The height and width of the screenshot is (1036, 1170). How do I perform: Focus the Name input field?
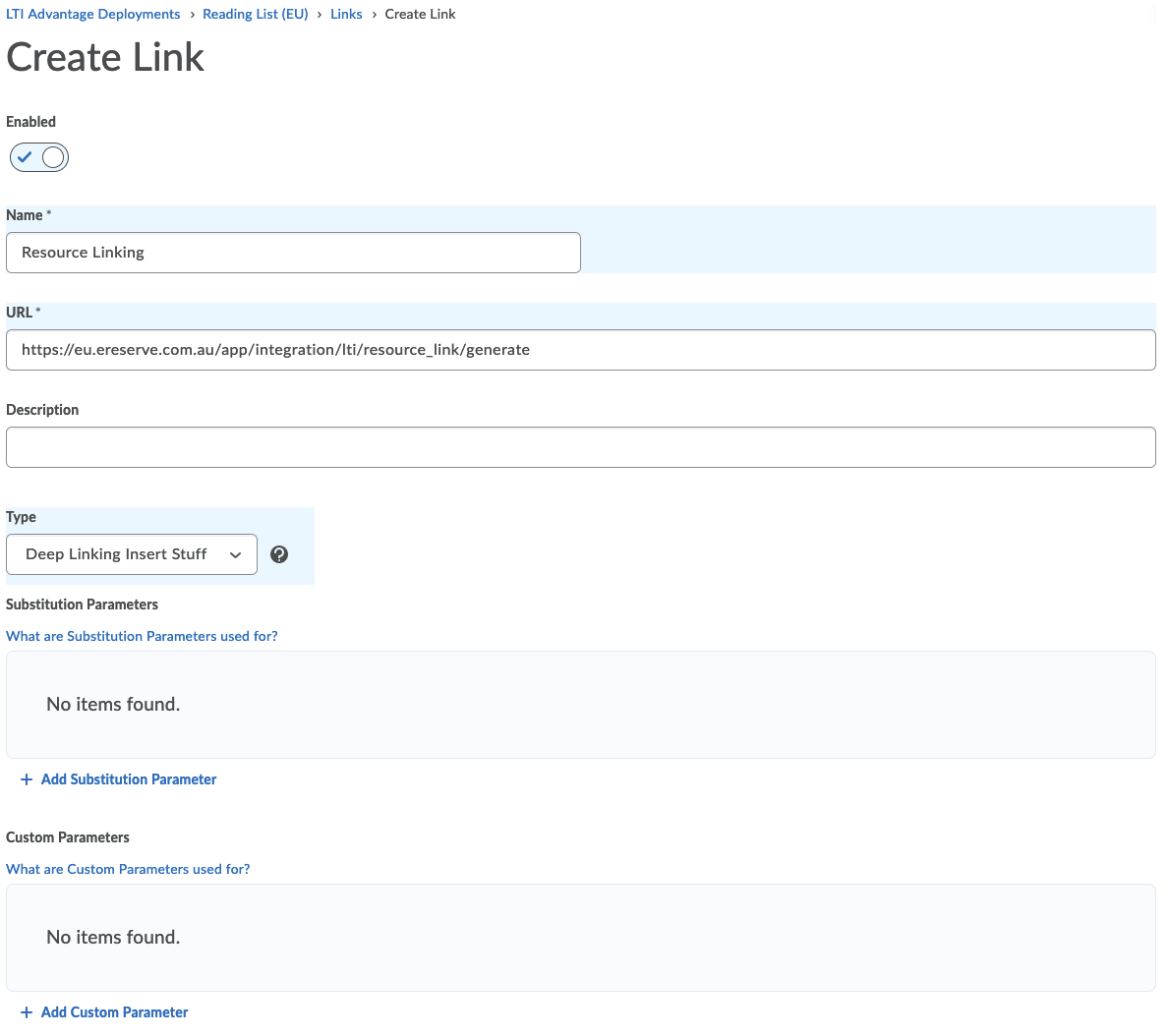click(293, 253)
